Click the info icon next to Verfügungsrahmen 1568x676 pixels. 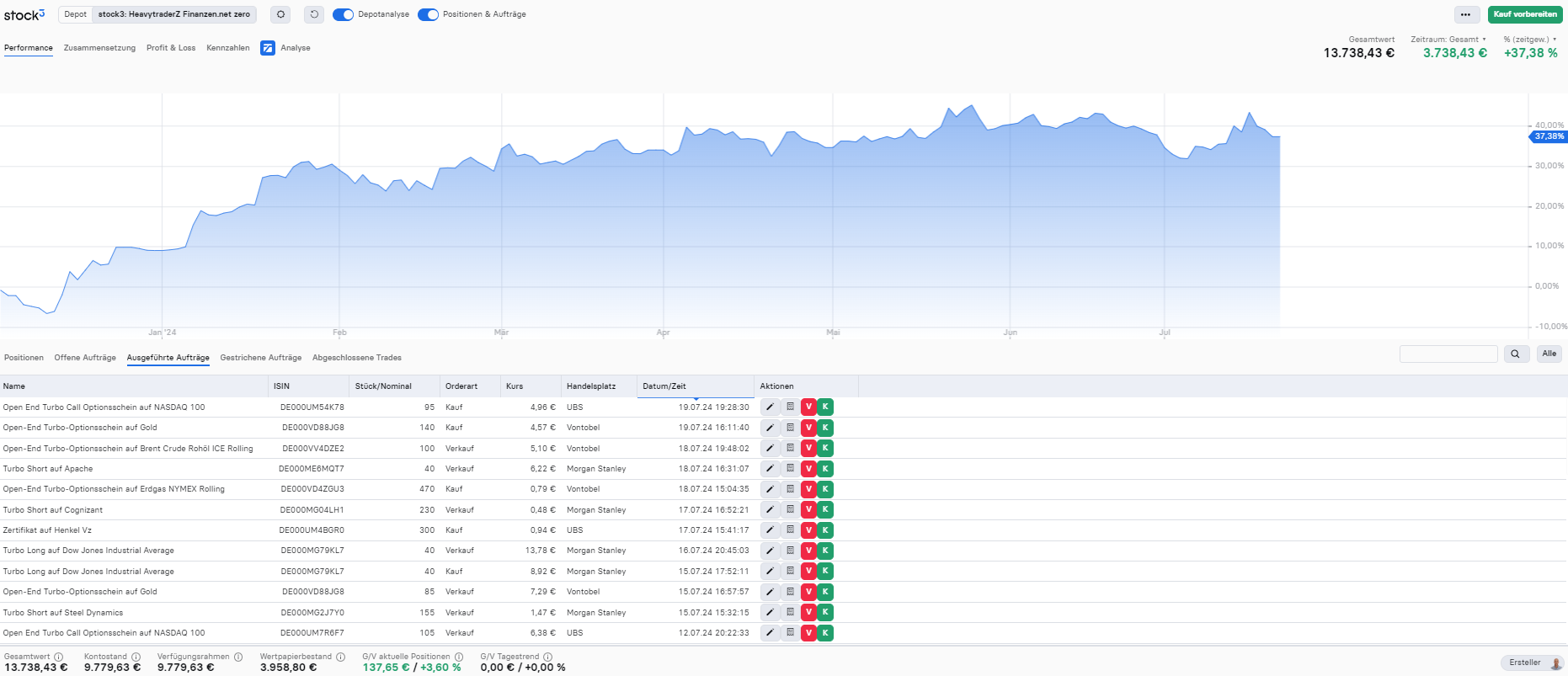tap(238, 657)
